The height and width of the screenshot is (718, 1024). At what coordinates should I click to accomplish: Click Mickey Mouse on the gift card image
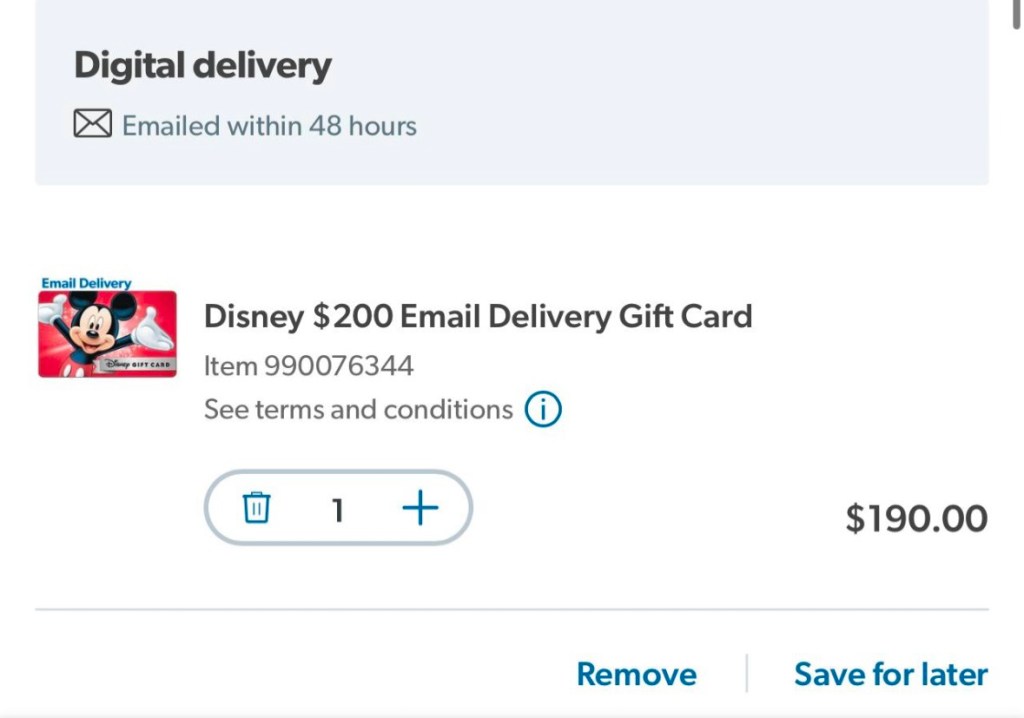point(97,328)
